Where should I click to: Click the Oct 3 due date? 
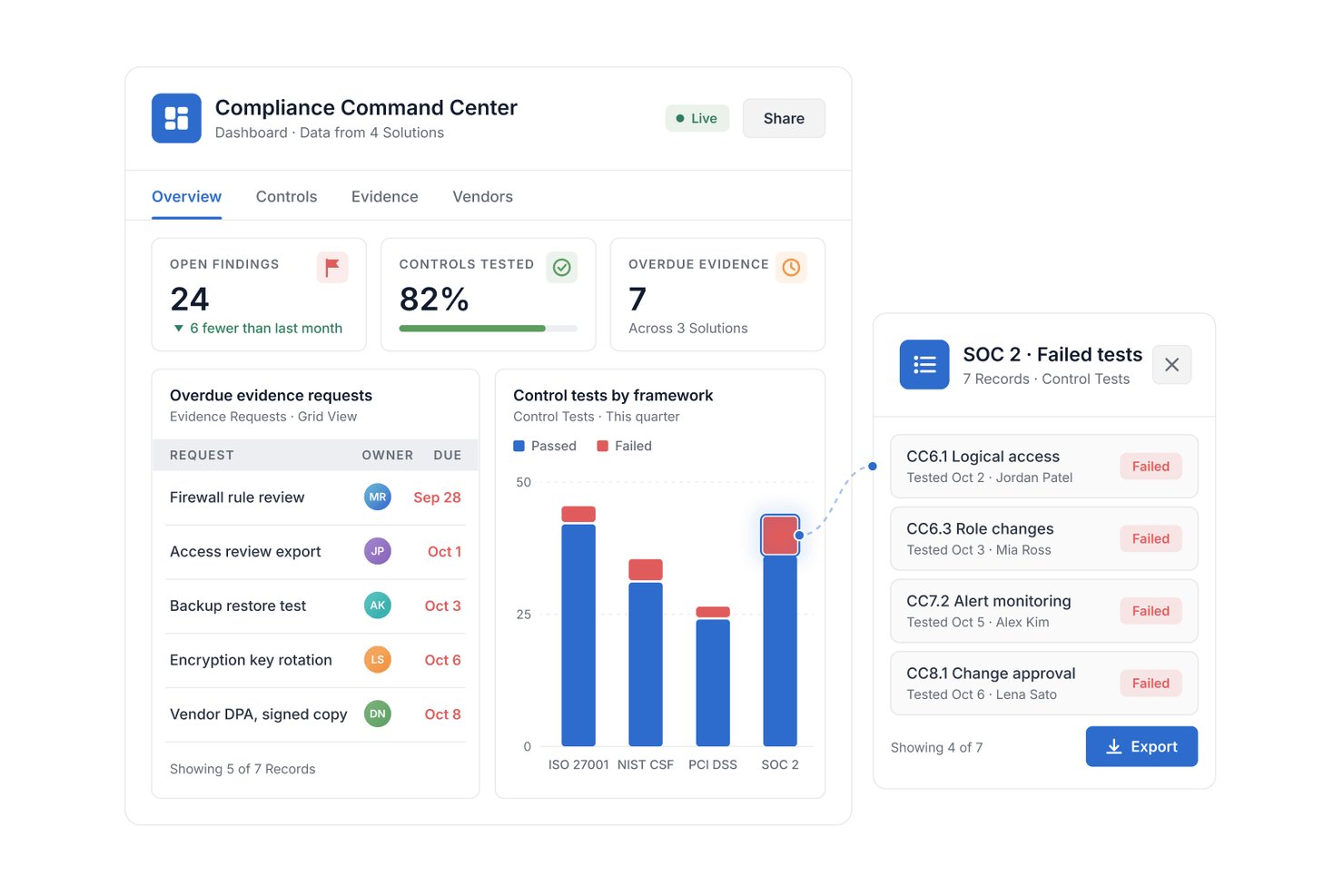(x=443, y=606)
